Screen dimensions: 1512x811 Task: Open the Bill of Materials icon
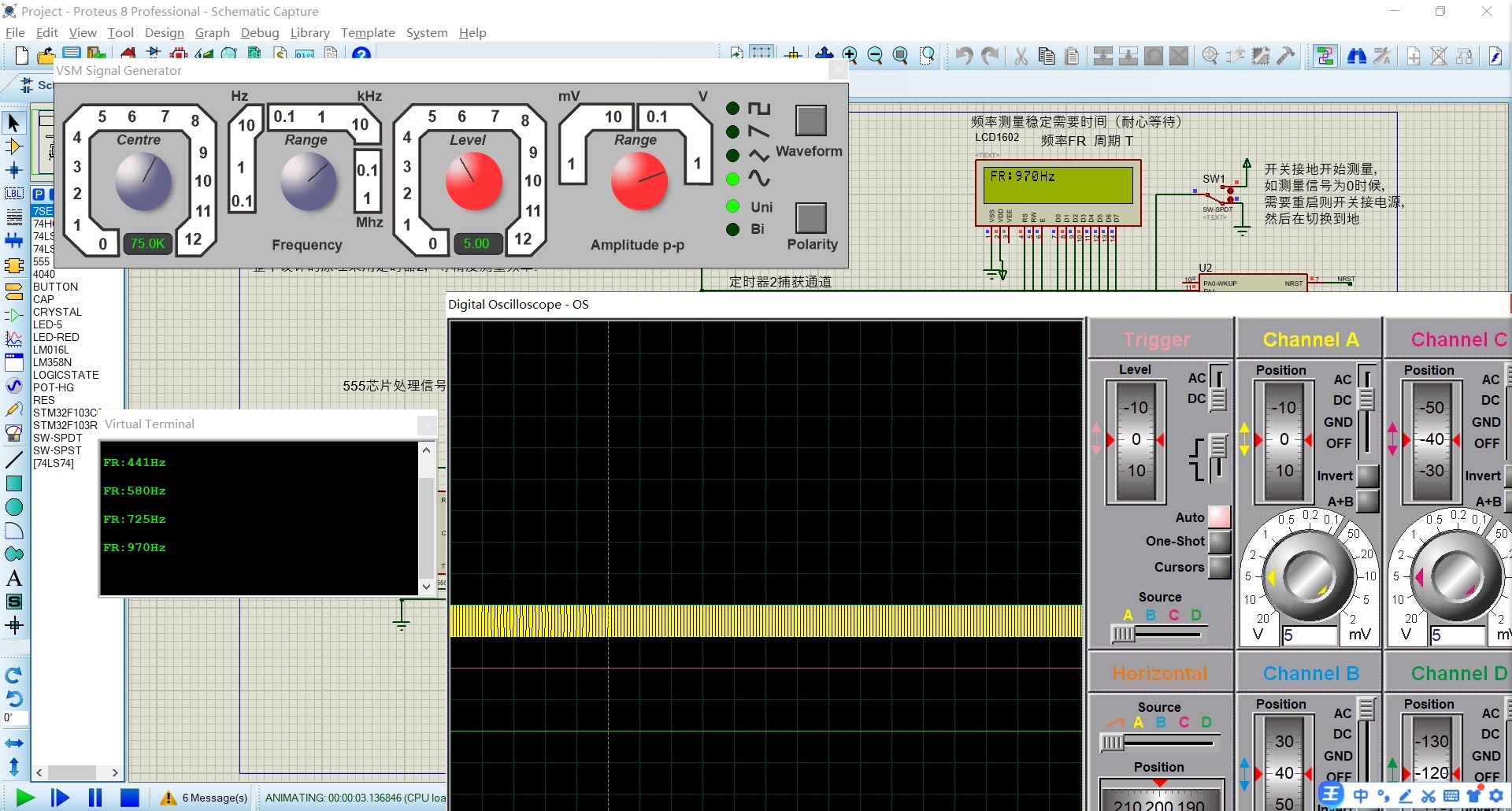pos(280,55)
